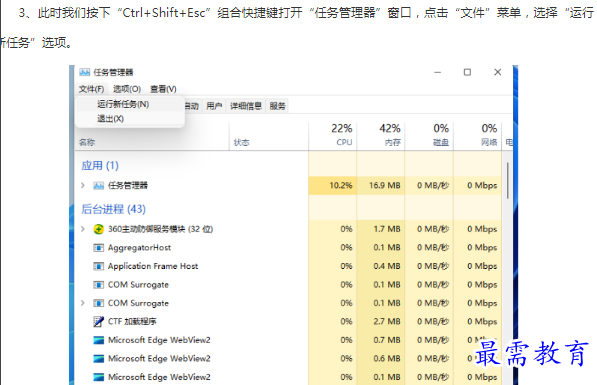Click the 2.7 MB memory value

(387, 321)
